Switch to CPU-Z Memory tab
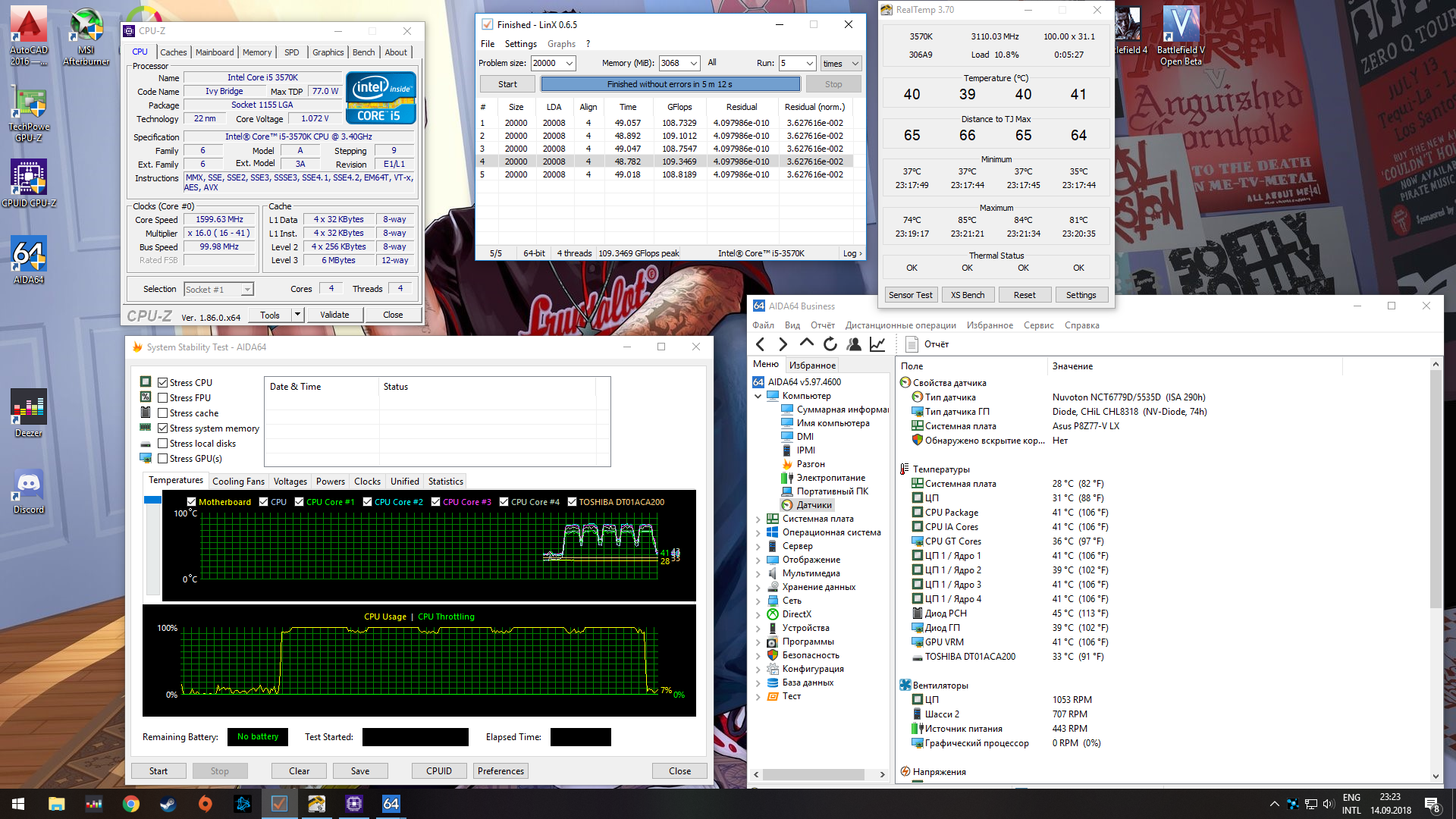The width and height of the screenshot is (1456, 819). point(257,52)
